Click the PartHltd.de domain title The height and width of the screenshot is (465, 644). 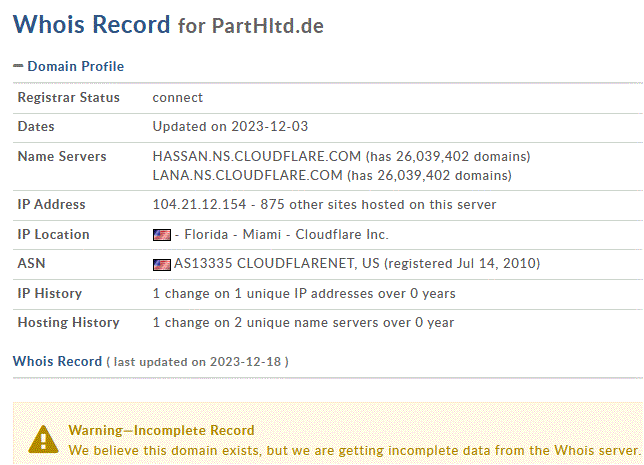click(x=268, y=26)
